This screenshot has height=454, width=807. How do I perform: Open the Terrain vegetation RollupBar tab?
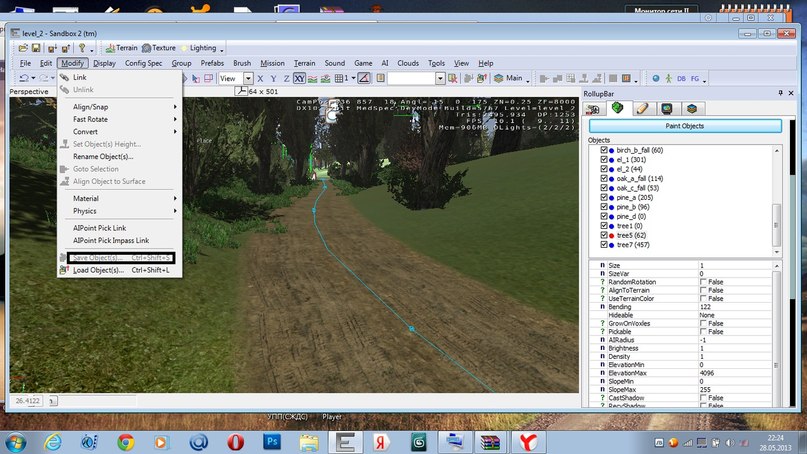(x=618, y=108)
